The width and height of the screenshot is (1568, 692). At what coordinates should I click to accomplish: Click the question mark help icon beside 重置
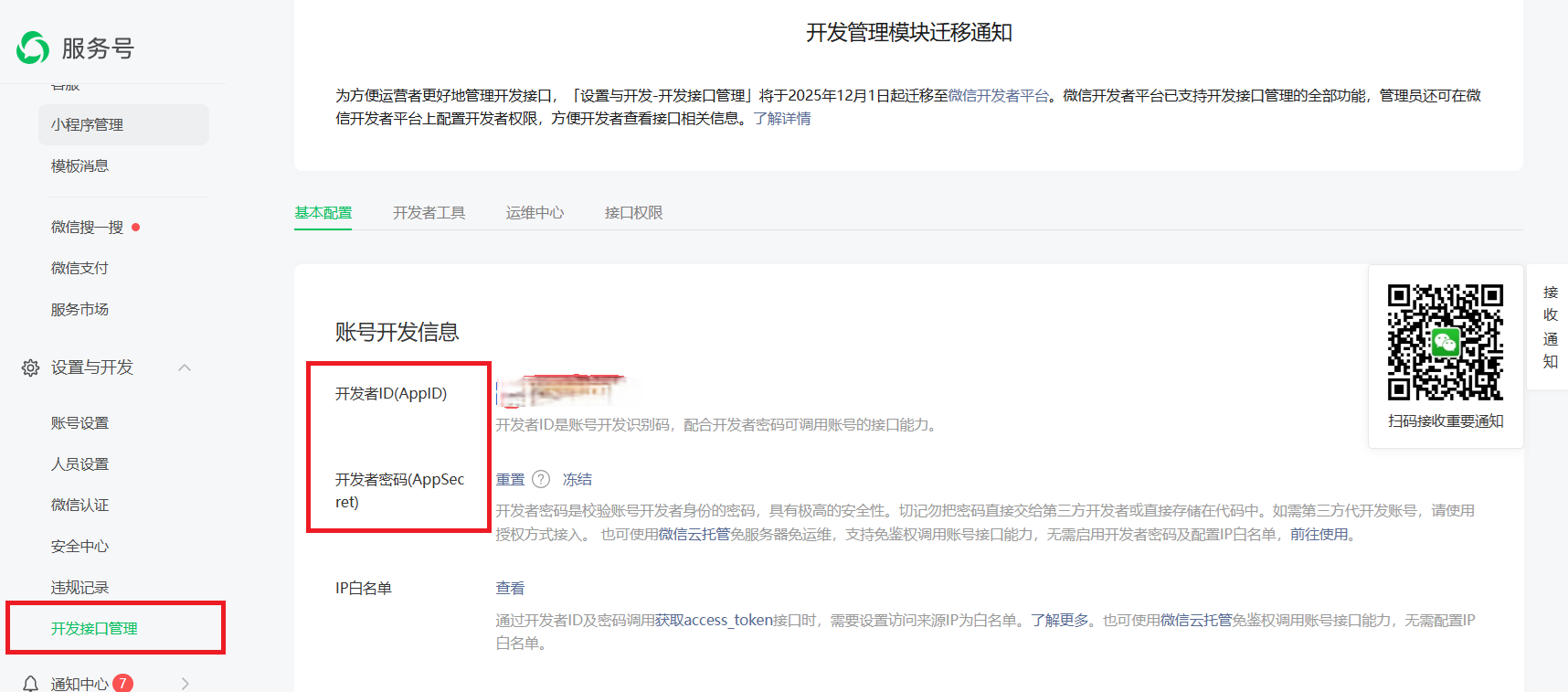(x=541, y=479)
